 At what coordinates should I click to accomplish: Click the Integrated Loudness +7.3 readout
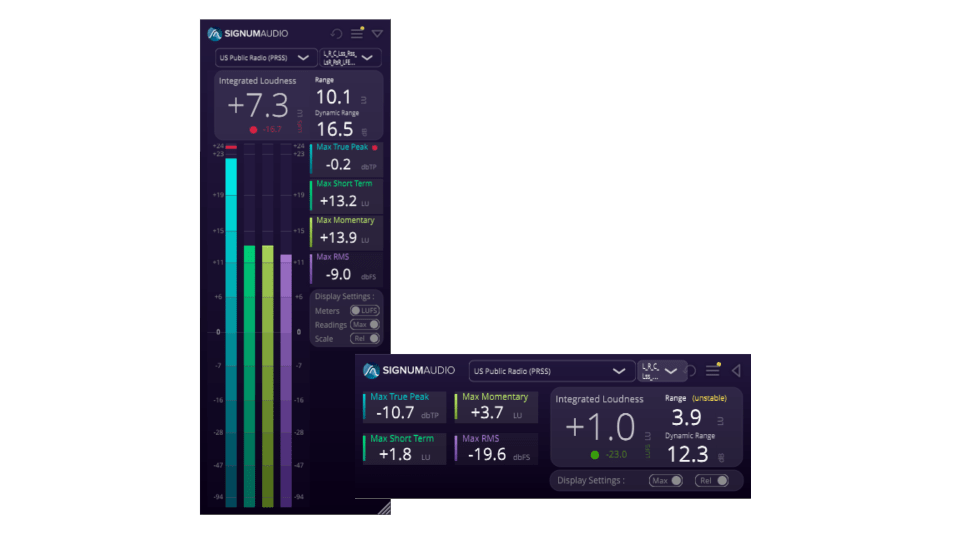pos(258,106)
